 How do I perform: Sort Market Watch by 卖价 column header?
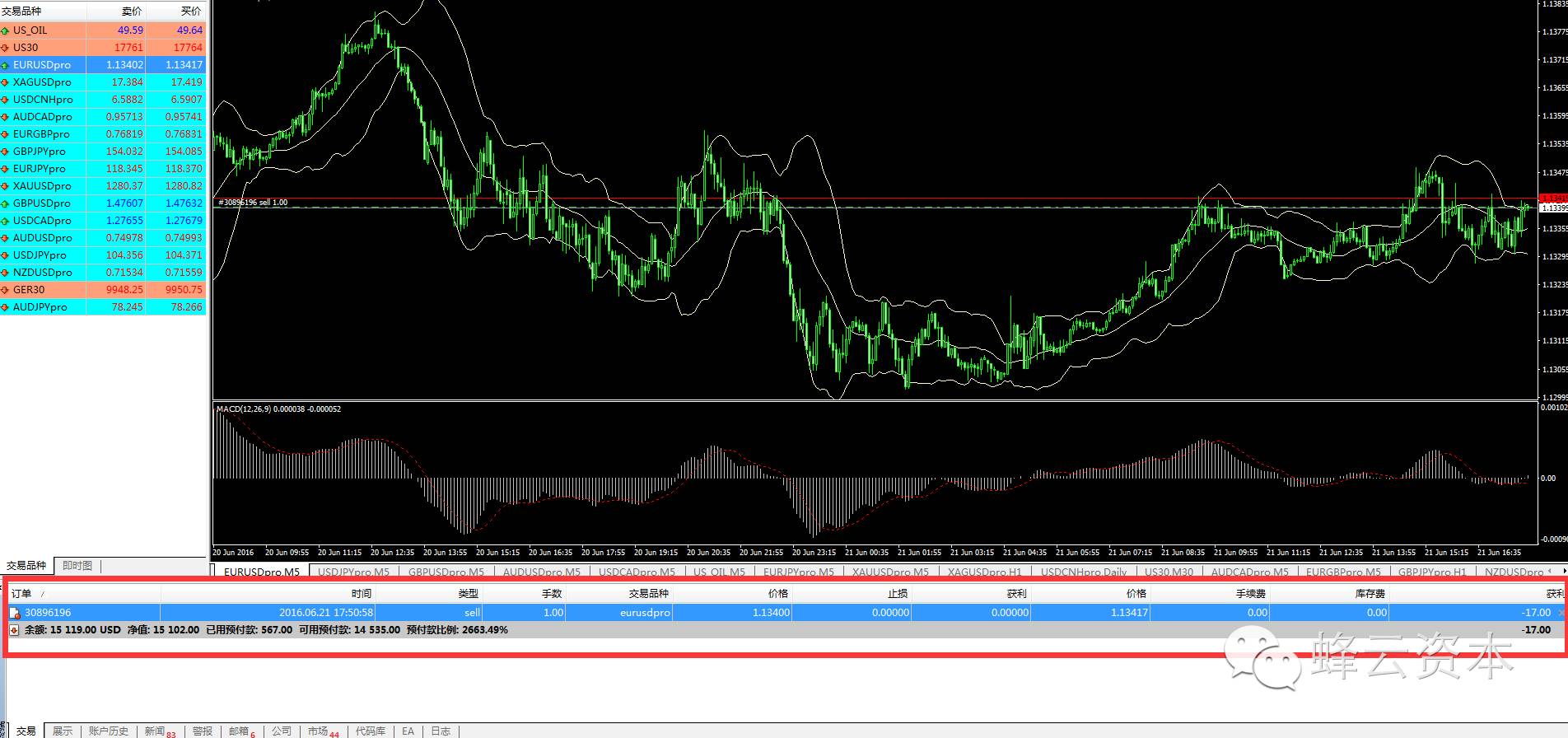(116, 12)
